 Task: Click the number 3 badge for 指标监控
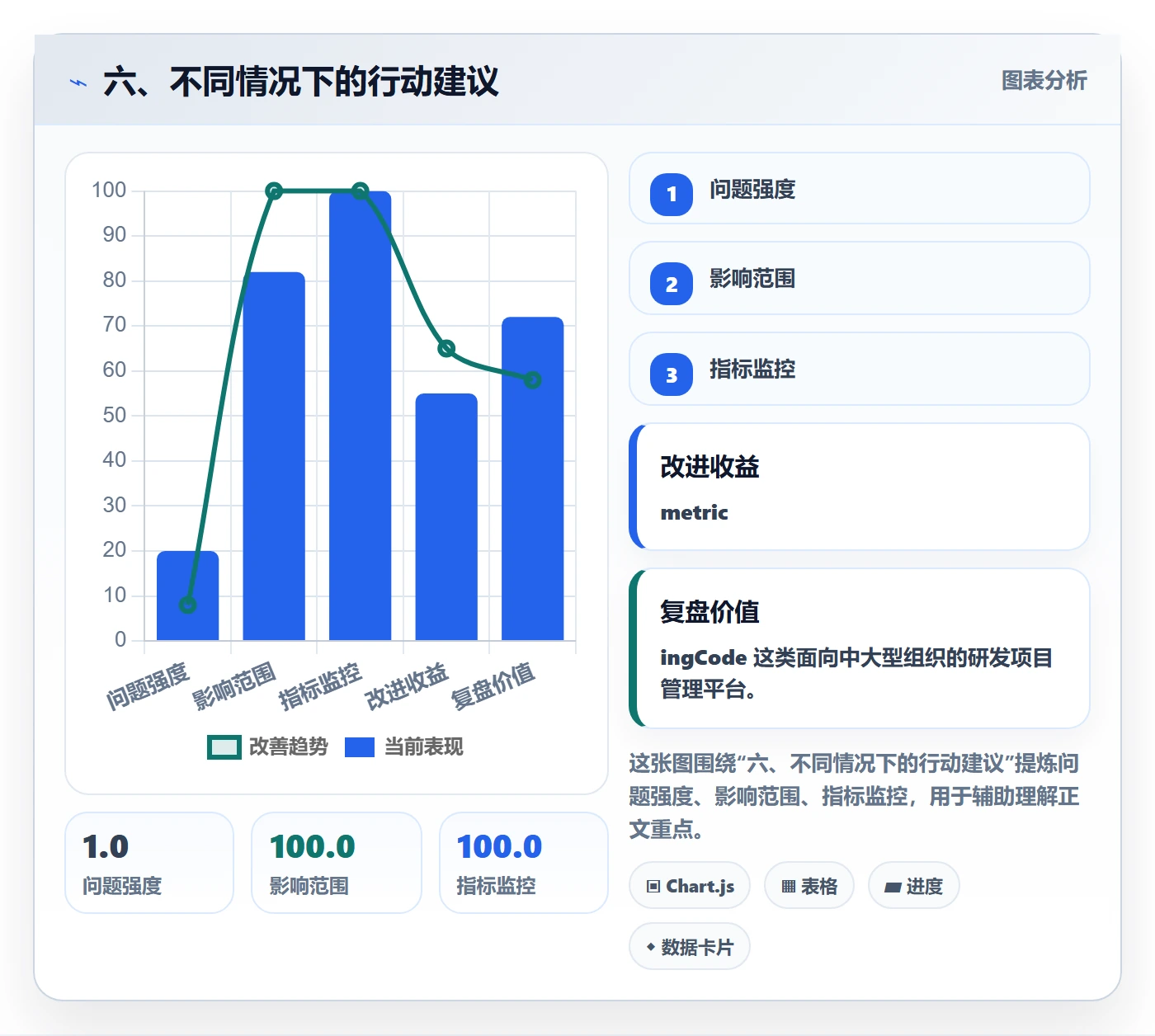tap(672, 374)
